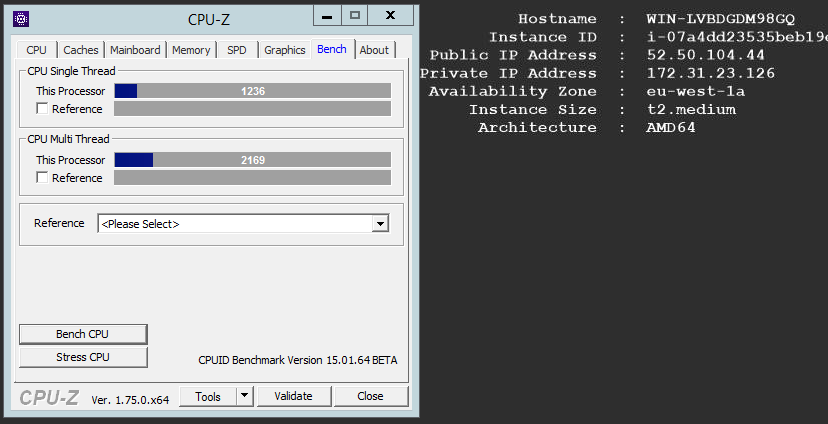Open the SPD tab

[x=237, y=50]
